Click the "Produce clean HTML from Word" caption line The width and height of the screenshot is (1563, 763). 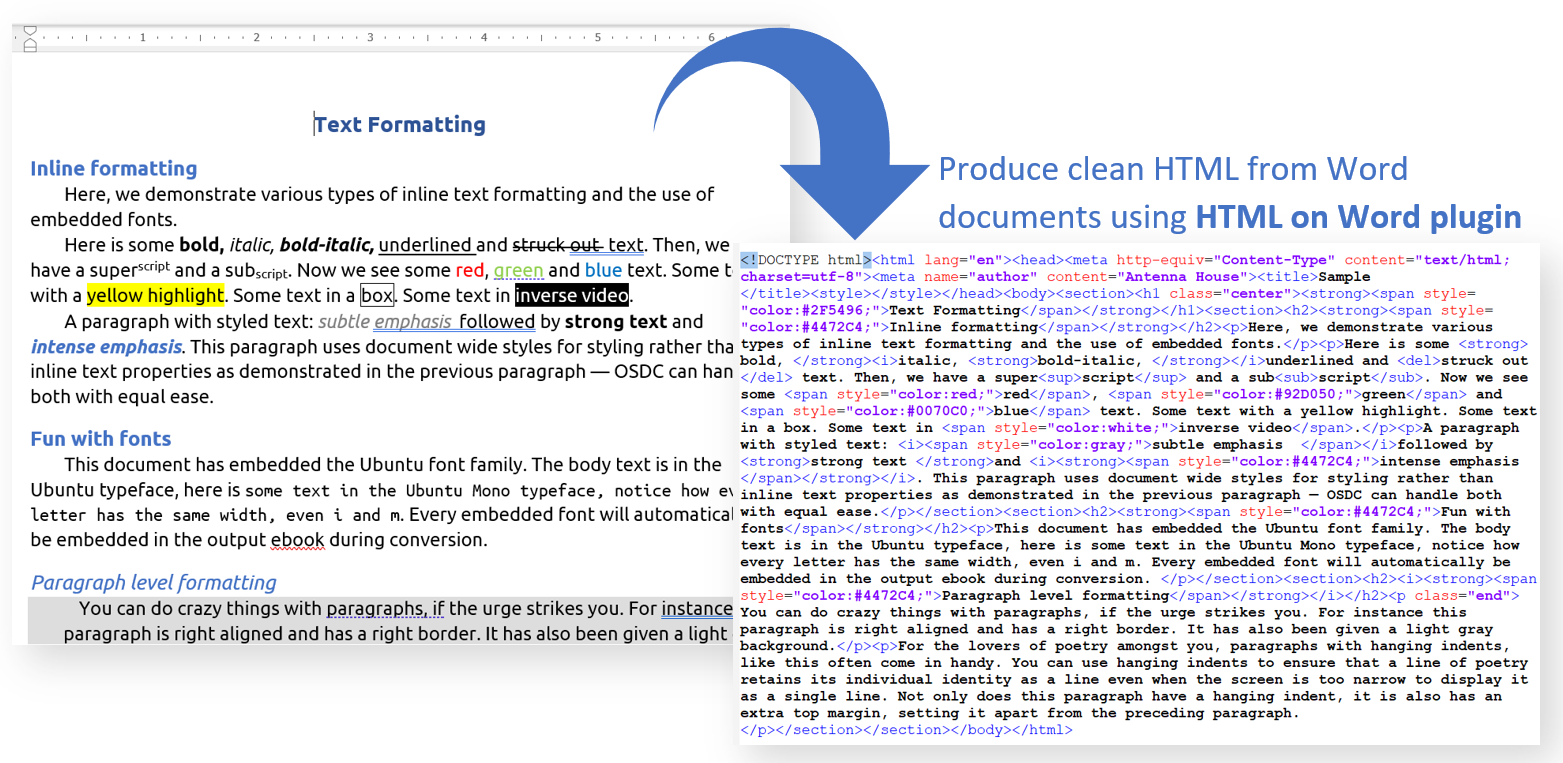[1173, 169]
